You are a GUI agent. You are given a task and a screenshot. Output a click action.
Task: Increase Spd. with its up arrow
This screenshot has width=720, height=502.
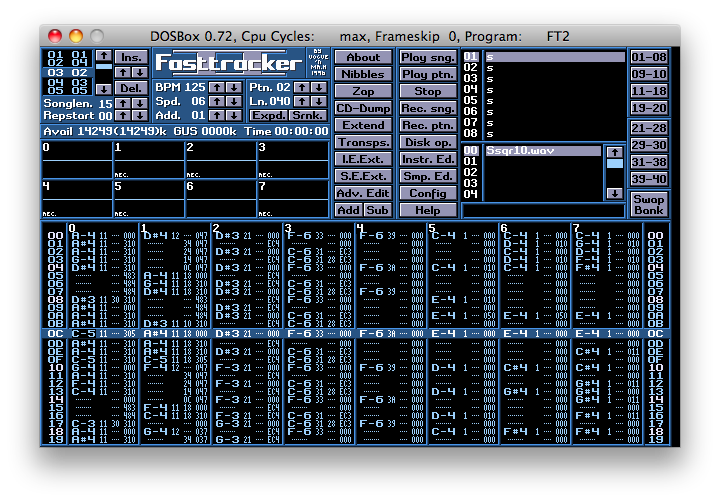pyautogui.click(x=217, y=102)
